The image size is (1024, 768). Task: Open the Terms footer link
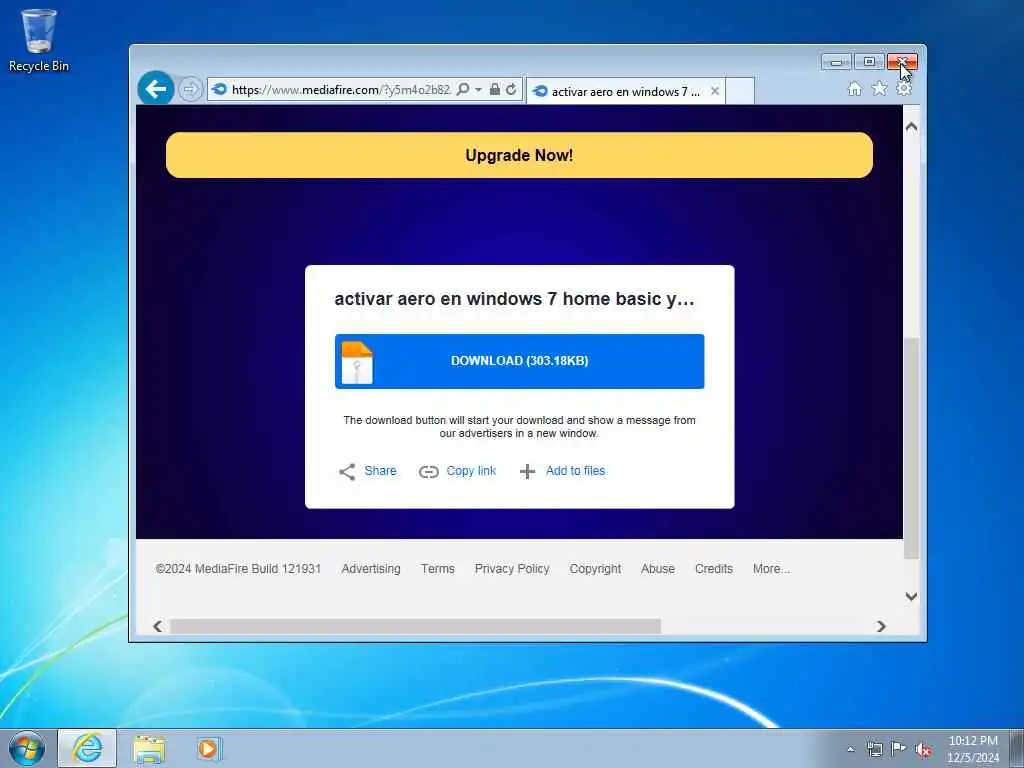(438, 569)
